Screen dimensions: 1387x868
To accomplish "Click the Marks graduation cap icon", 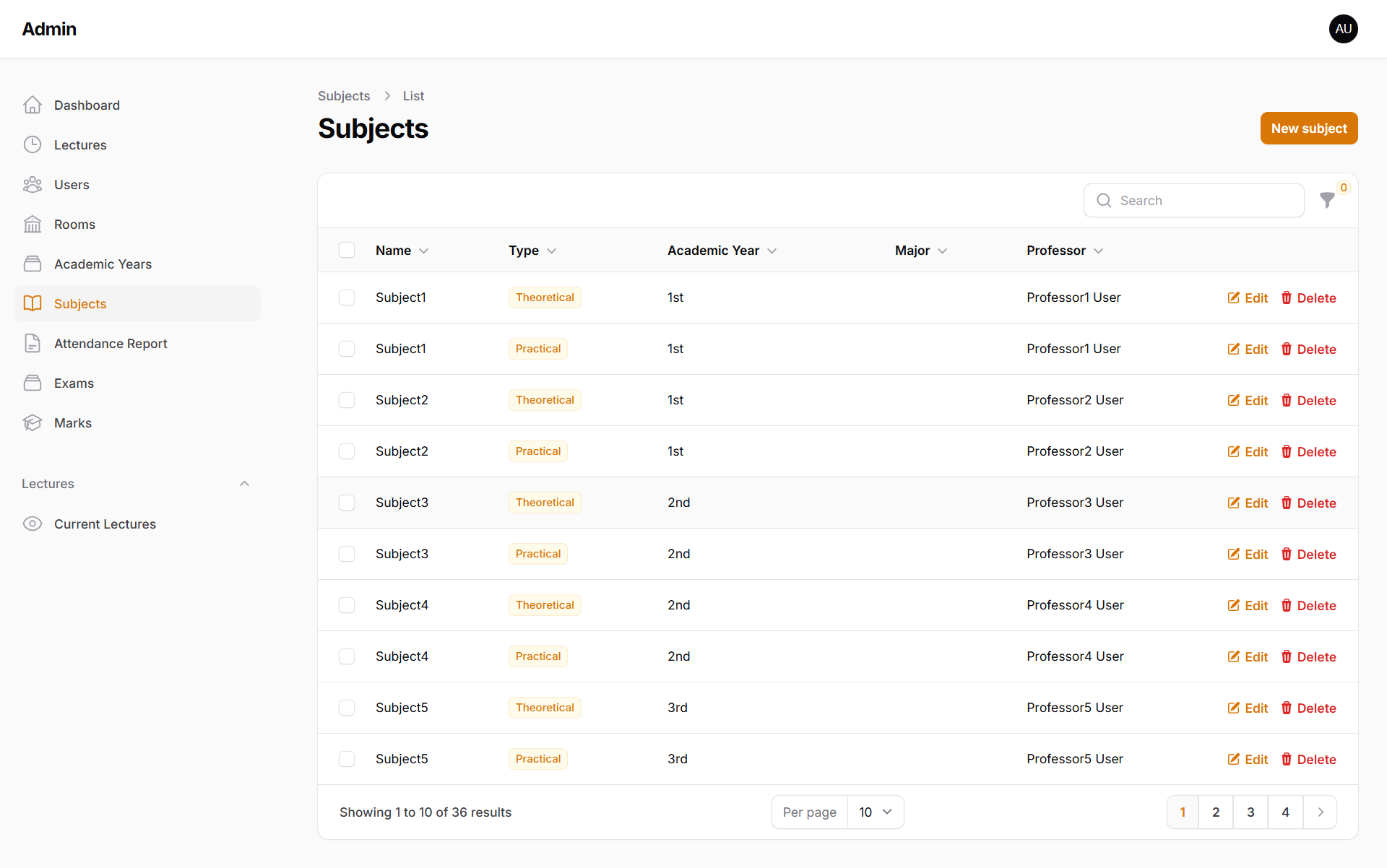I will [x=33, y=423].
